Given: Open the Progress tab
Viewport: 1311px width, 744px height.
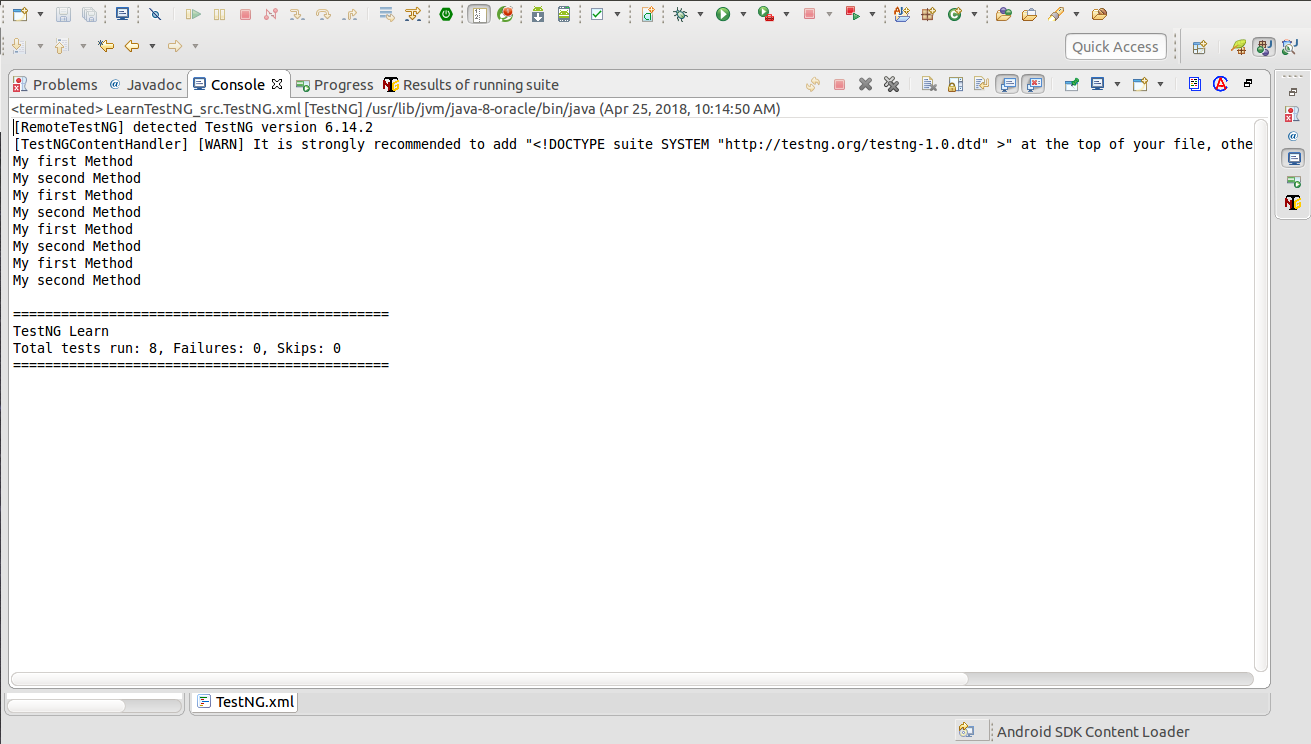Looking at the screenshot, I should pyautogui.click(x=335, y=85).
